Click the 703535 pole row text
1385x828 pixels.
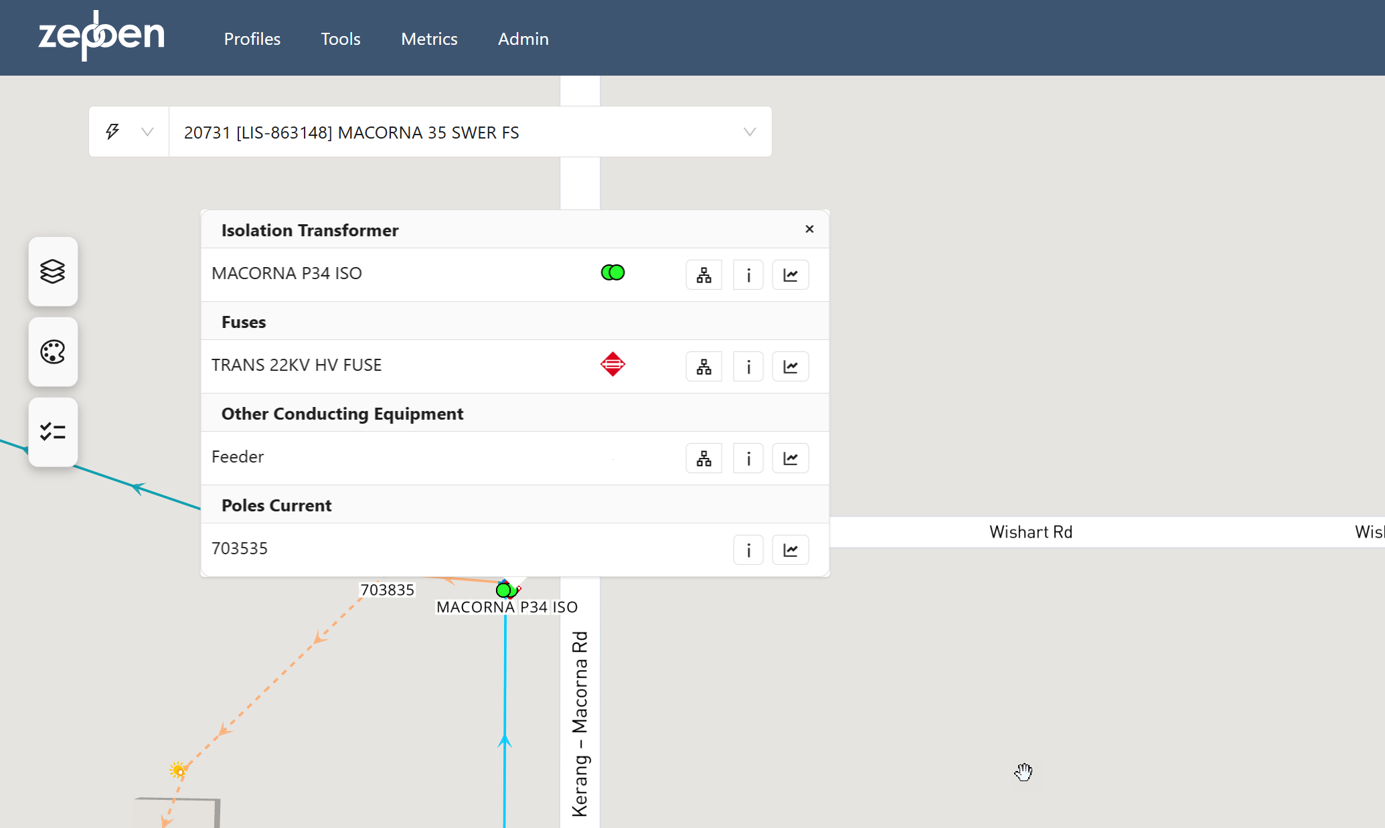point(240,548)
